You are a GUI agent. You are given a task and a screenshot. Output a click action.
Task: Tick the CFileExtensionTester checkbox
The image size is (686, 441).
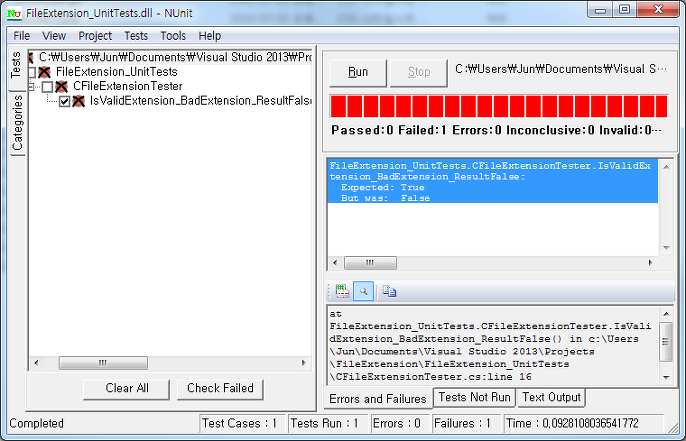click(x=47, y=87)
